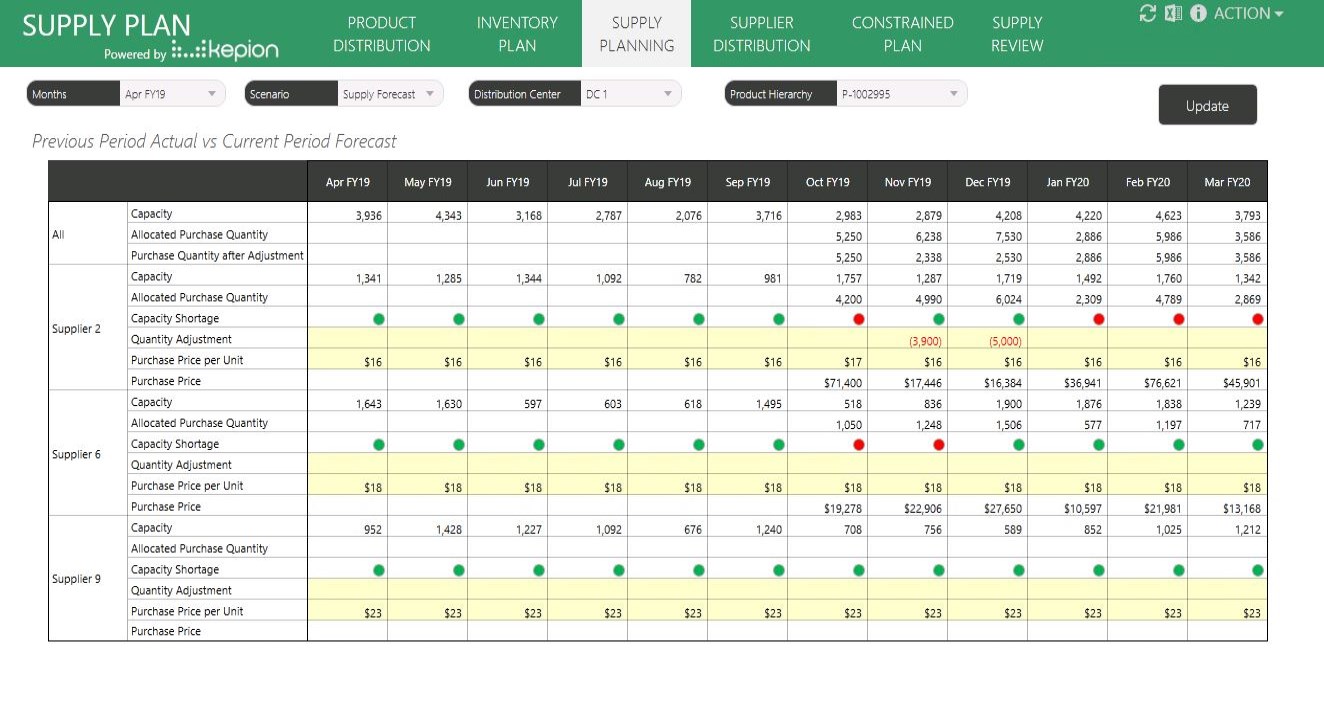Click the Kepion logo
The image size is (1324, 720).
tap(225, 51)
